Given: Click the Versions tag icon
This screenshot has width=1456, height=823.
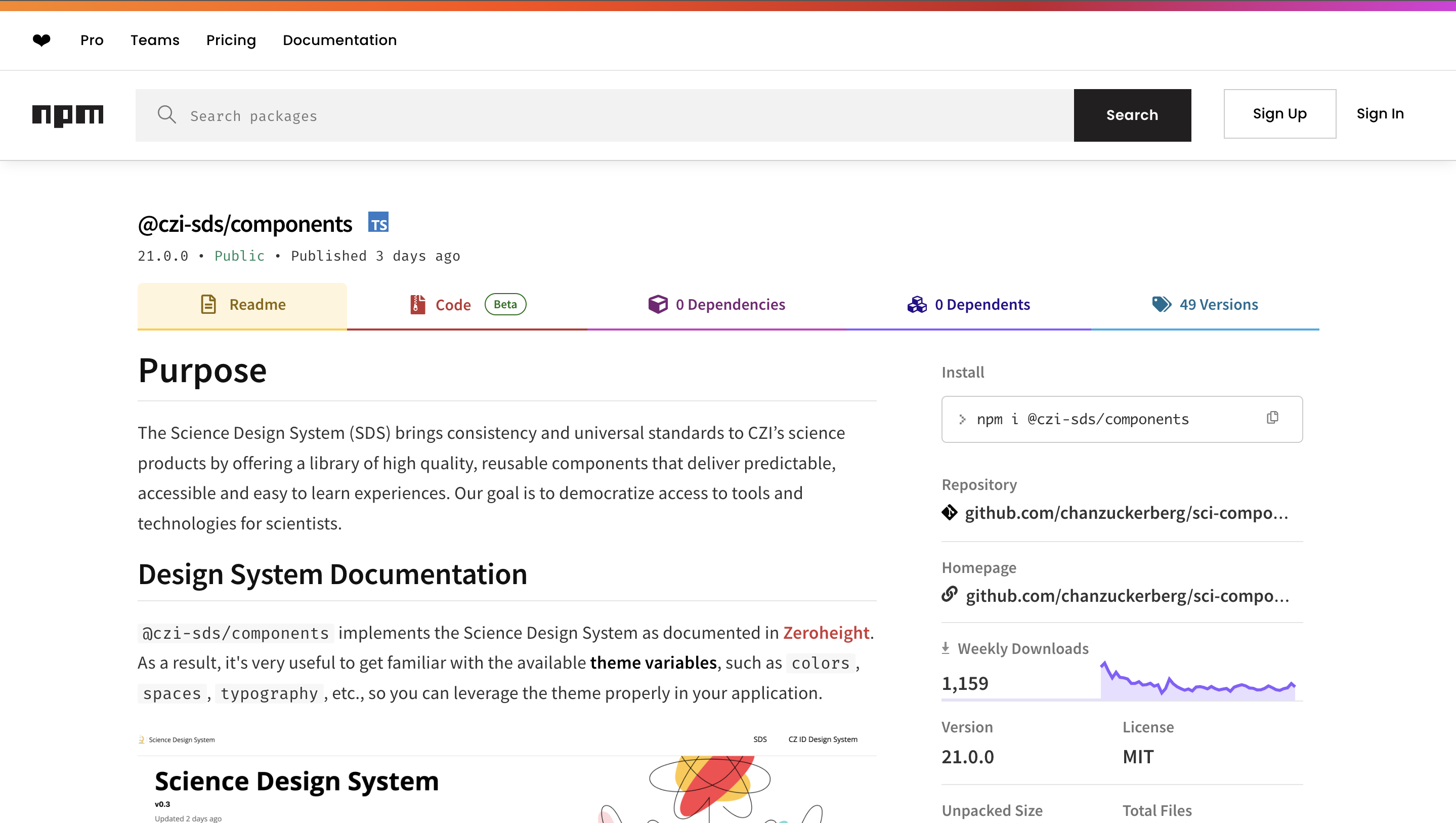Looking at the screenshot, I should 1162,304.
